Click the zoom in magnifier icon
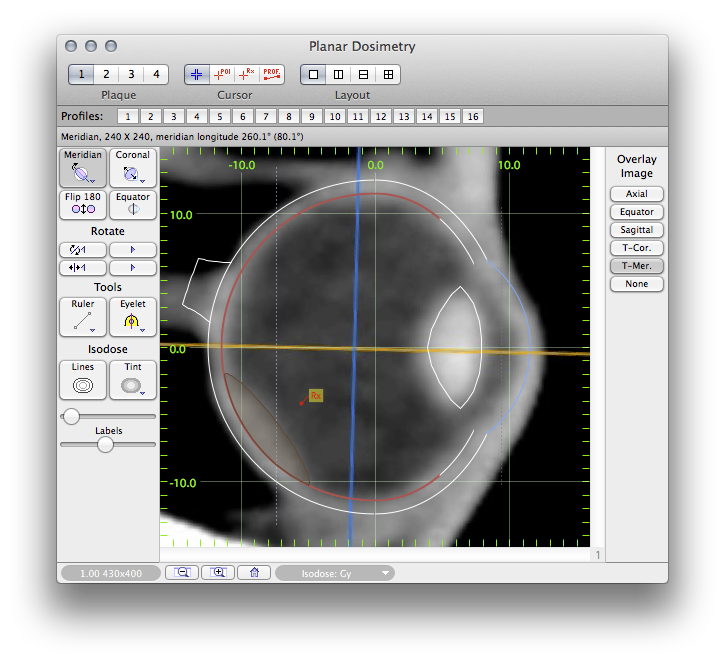Screen dimensions: 725x662 click(x=218, y=573)
